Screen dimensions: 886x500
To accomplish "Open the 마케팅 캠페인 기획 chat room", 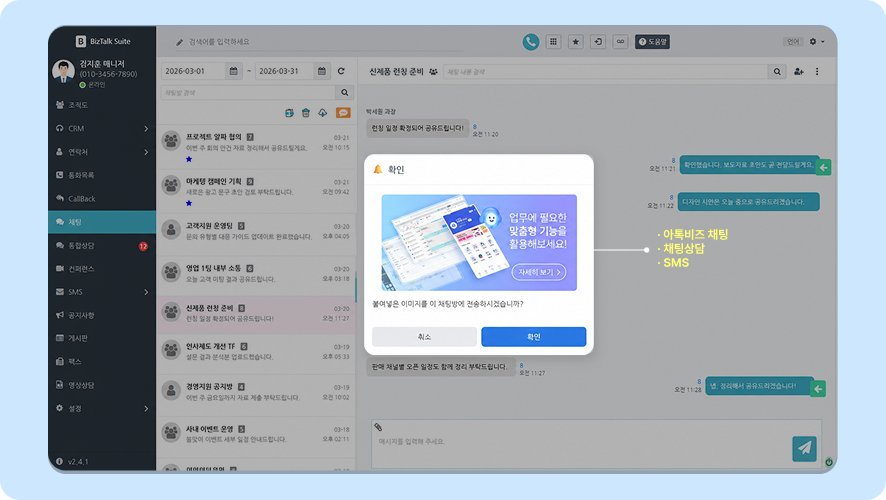I will tap(256, 191).
